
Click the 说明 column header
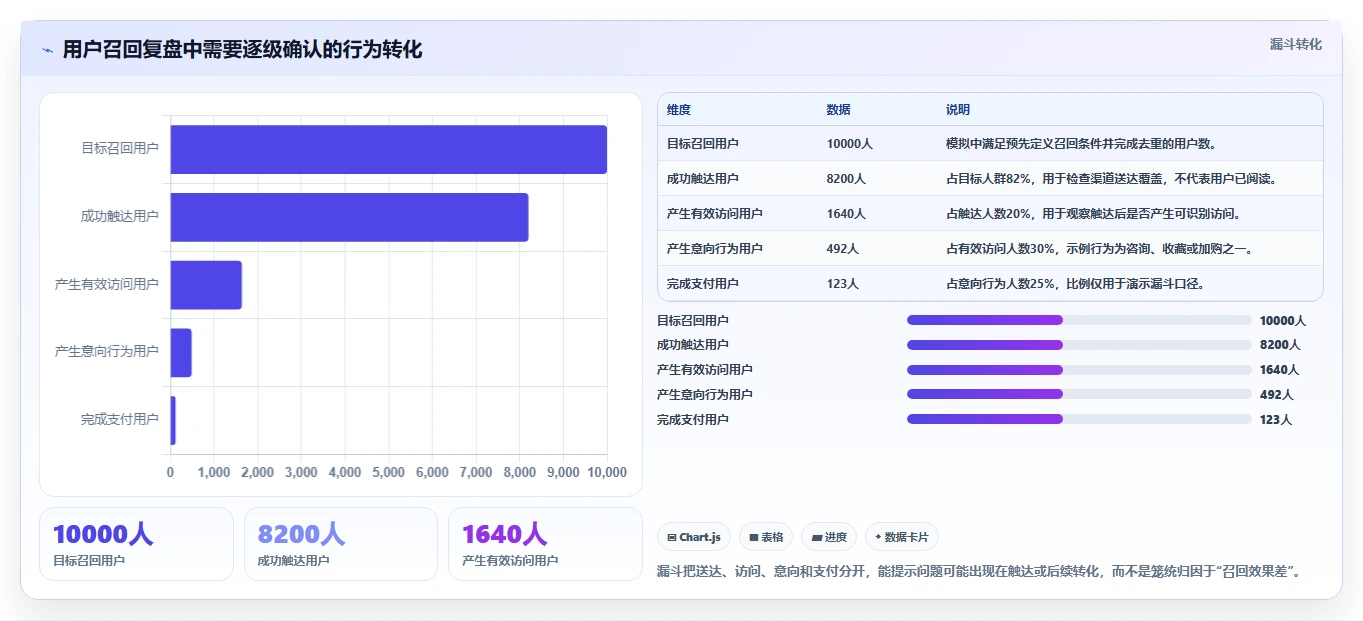pos(958,110)
